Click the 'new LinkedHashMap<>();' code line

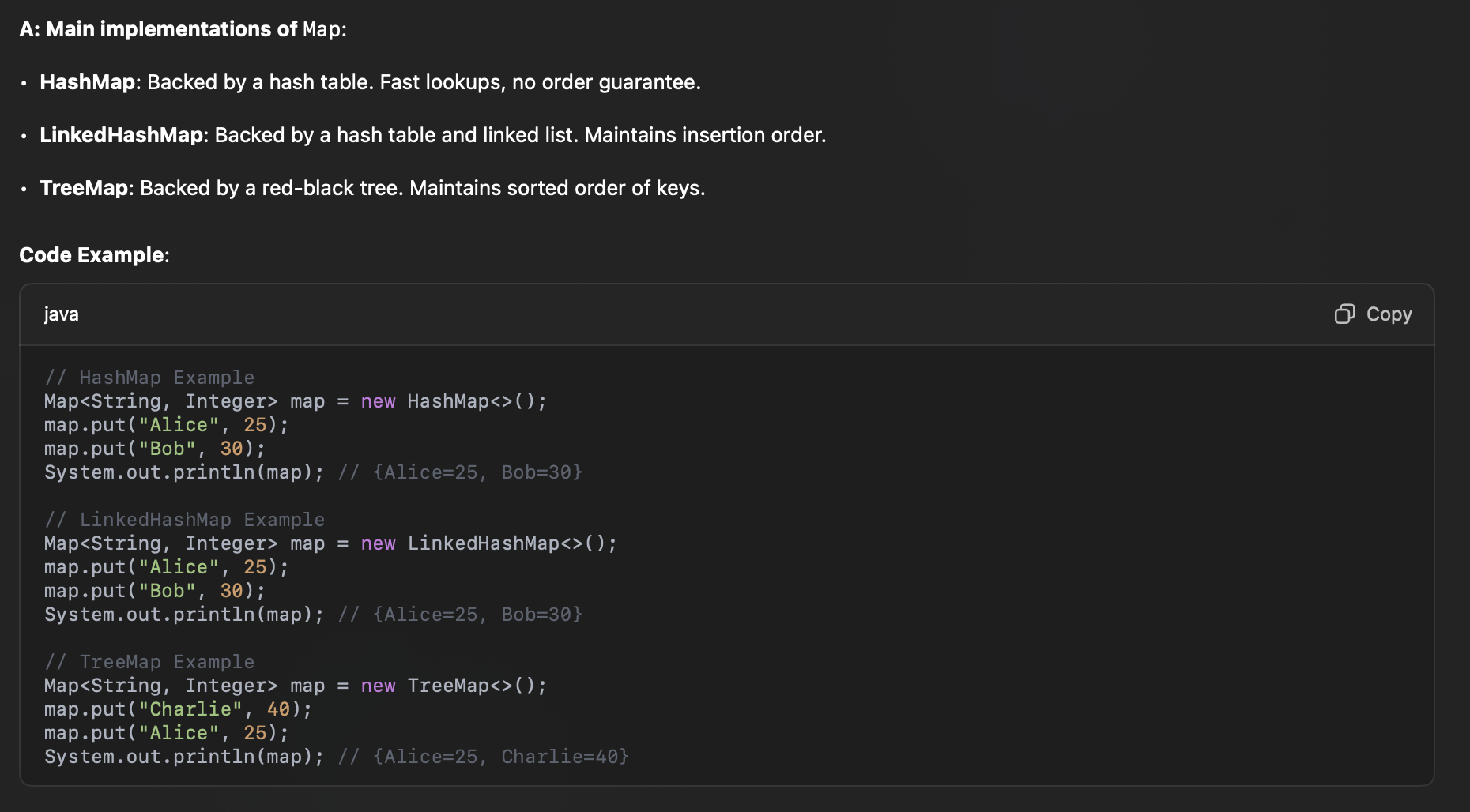[x=330, y=543]
